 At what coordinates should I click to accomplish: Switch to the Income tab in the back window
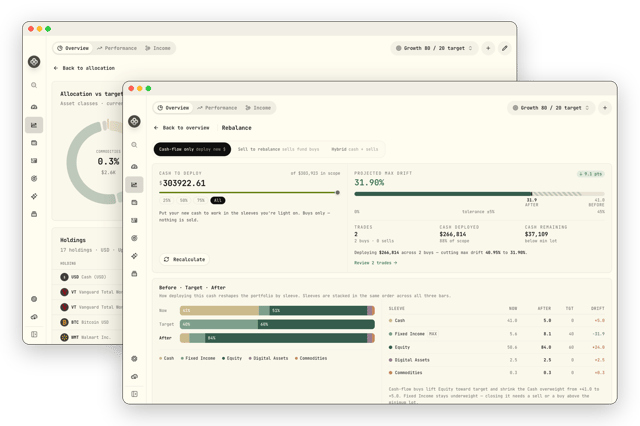(x=158, y=48)
